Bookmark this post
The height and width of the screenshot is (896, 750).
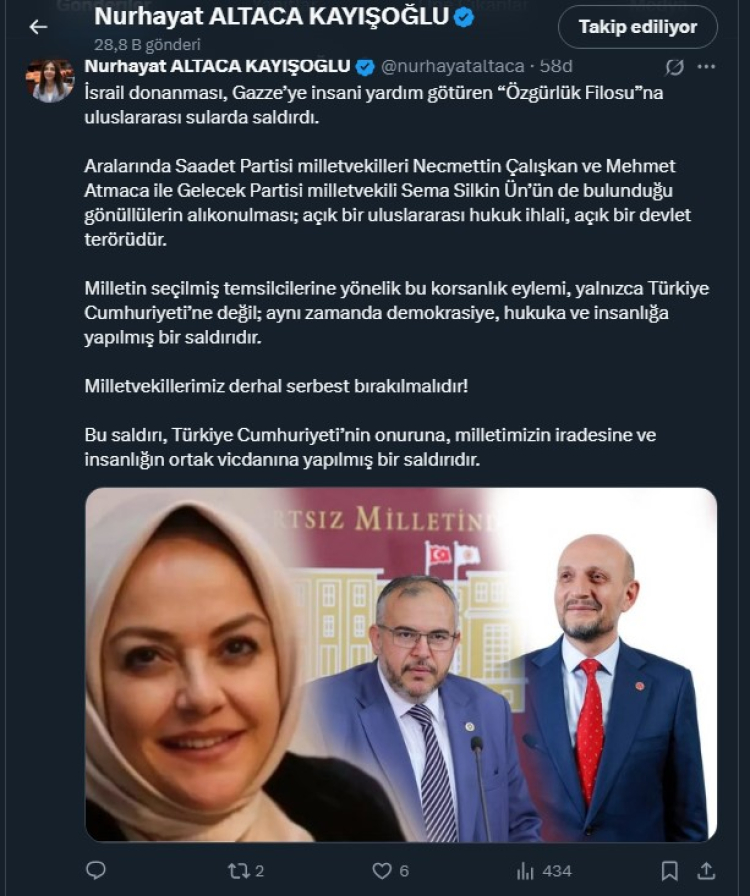coord(669,871)
